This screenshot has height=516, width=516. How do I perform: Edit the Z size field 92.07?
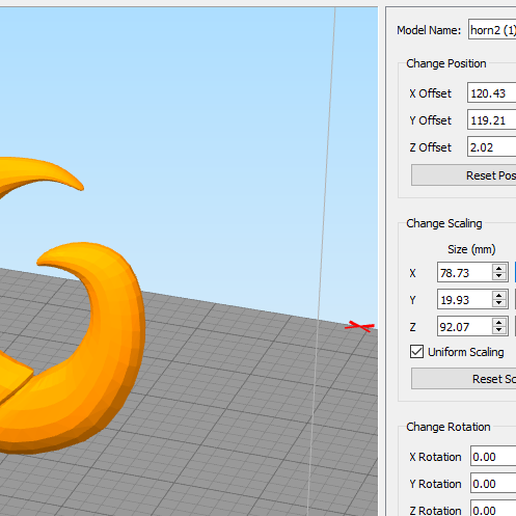tap(464, 326)
